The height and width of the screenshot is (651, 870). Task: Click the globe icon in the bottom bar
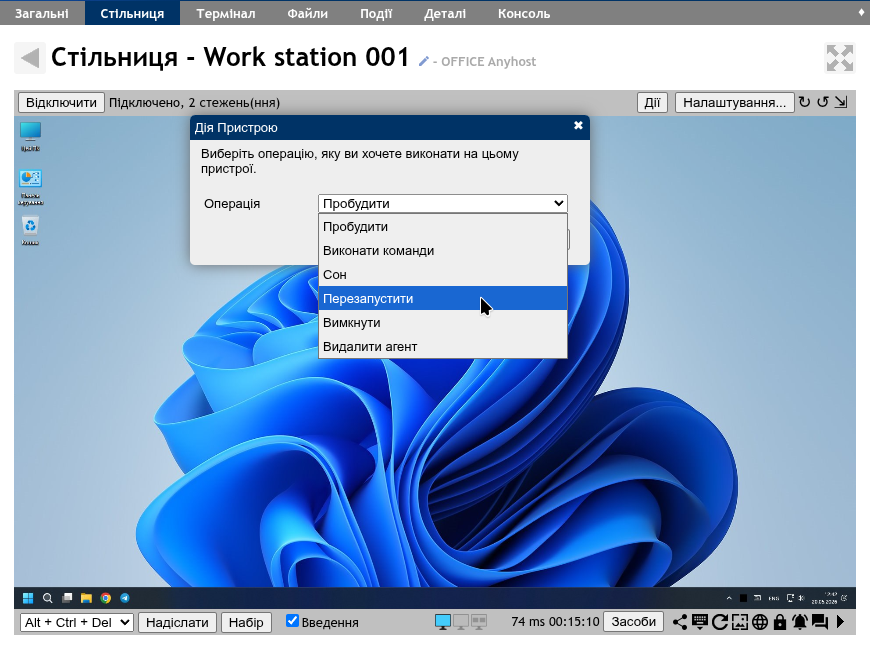[760, 622]
